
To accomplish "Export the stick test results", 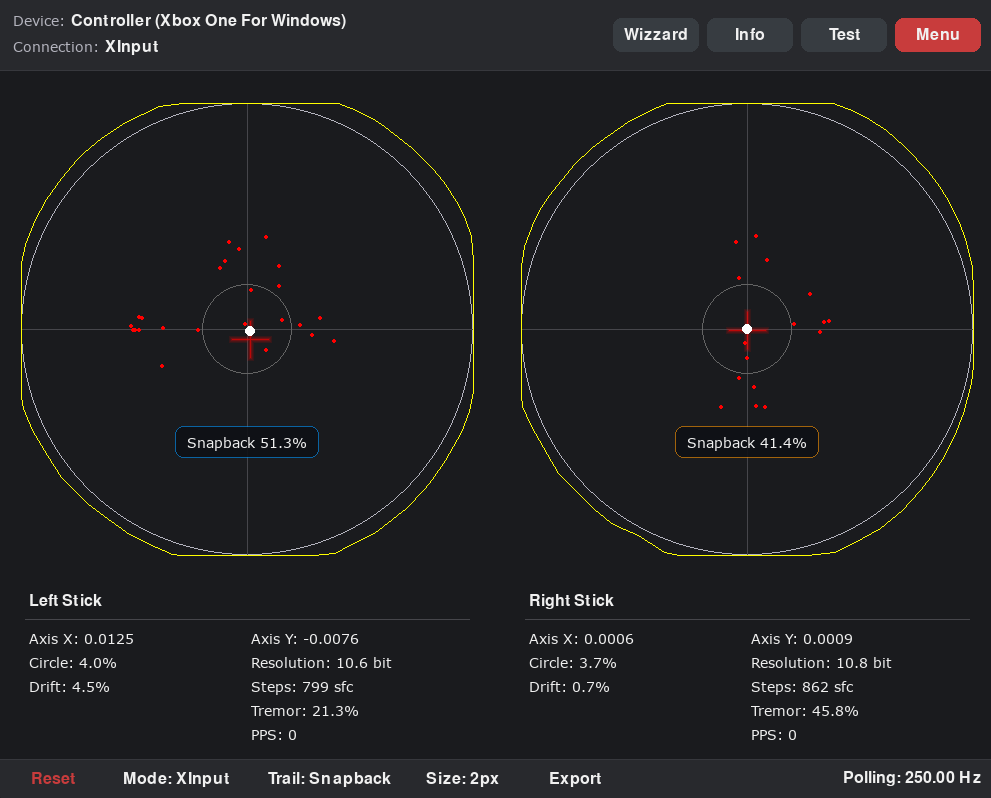I will coord(575,778).
